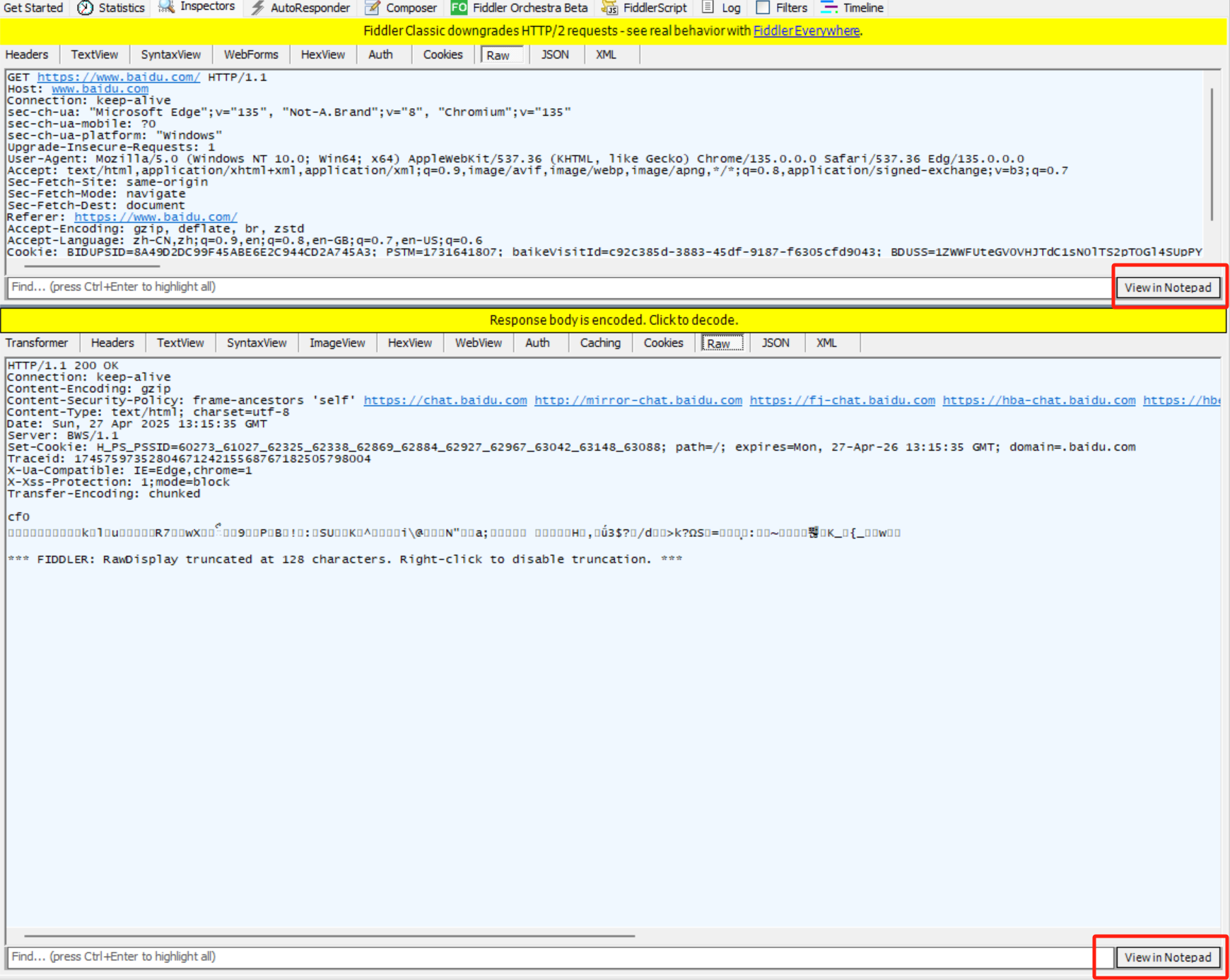Click the 'Transfer-Encoding: chunked' header line
Image resolution: width=1230 pixels, height=980 pixels.
[x=104, y=494]
